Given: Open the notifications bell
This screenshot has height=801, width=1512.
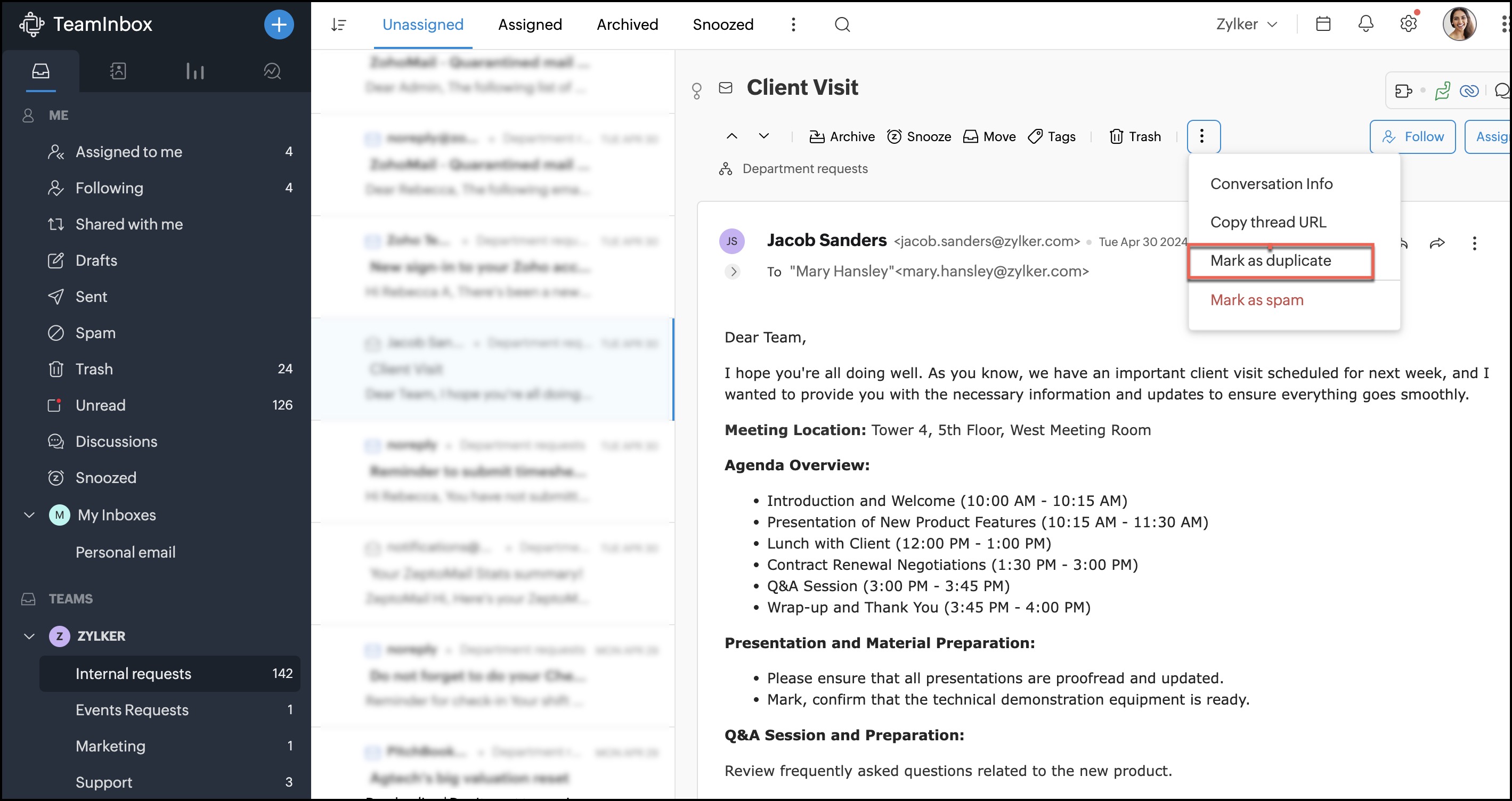Looking at the screenshot, I should [1366, 24].
